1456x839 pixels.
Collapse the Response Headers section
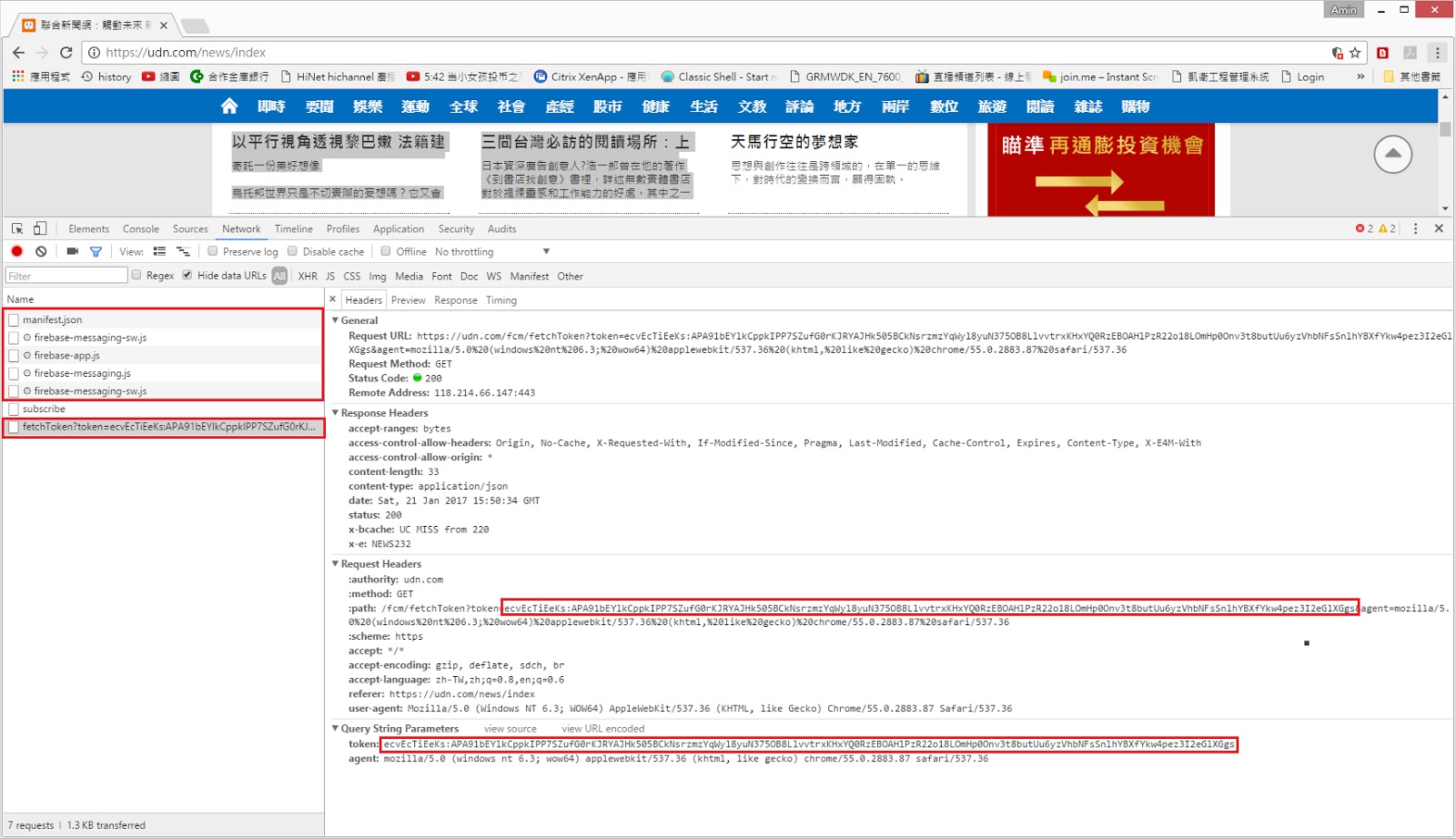click(x=335, y=413)
